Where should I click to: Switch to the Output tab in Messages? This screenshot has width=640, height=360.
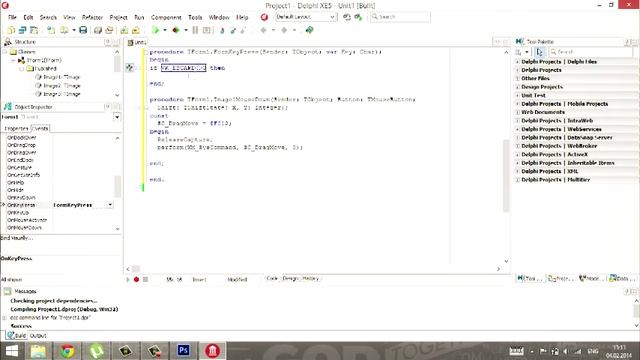38,336
